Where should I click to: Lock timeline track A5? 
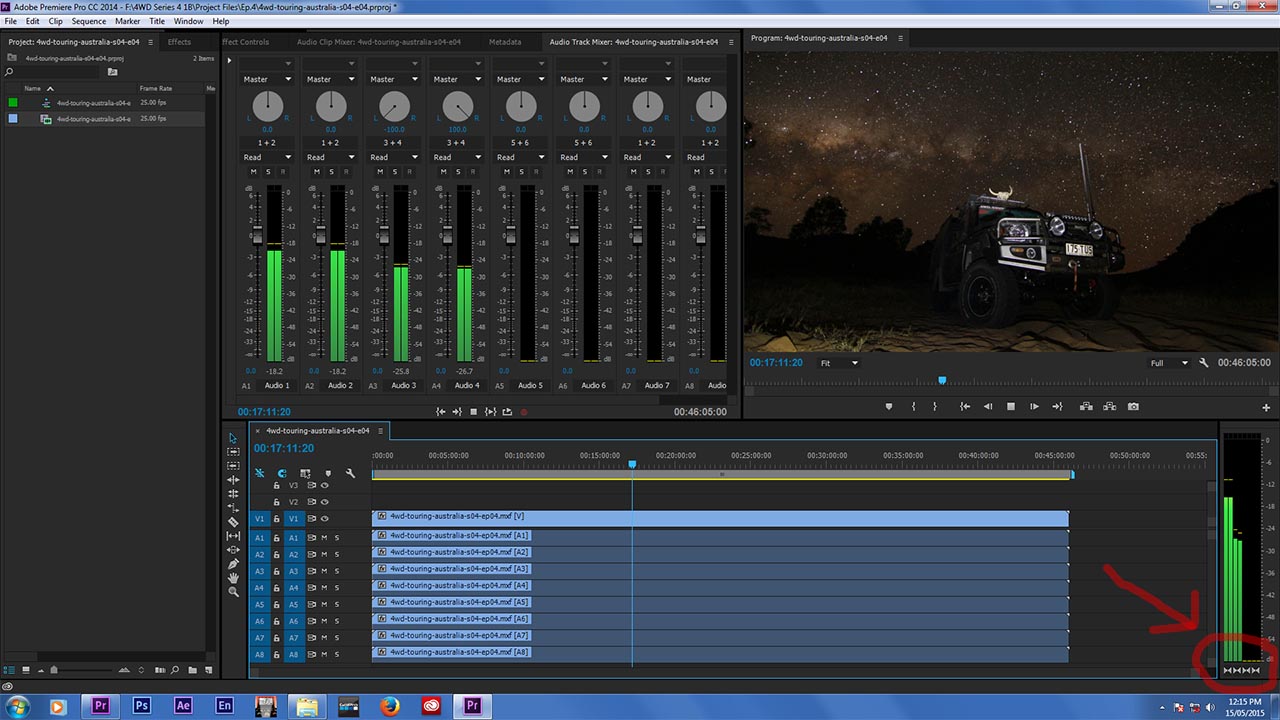(x=276, y=605)
